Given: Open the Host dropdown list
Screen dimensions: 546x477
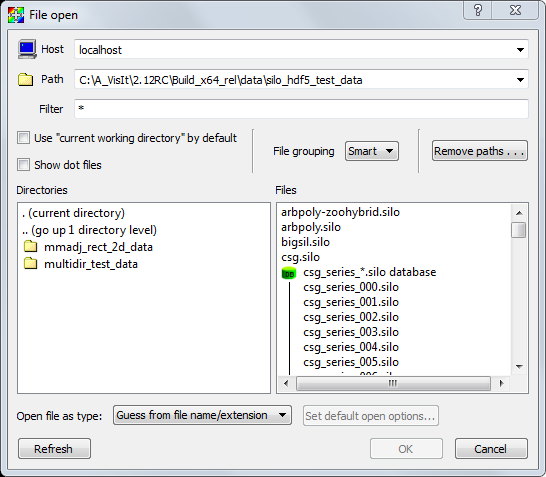Looking at the screenshot, I should [520, 50].
